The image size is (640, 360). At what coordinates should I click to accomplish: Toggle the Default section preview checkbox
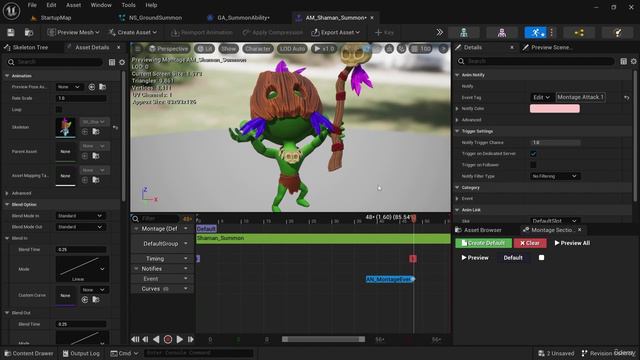tap(541, 258)
